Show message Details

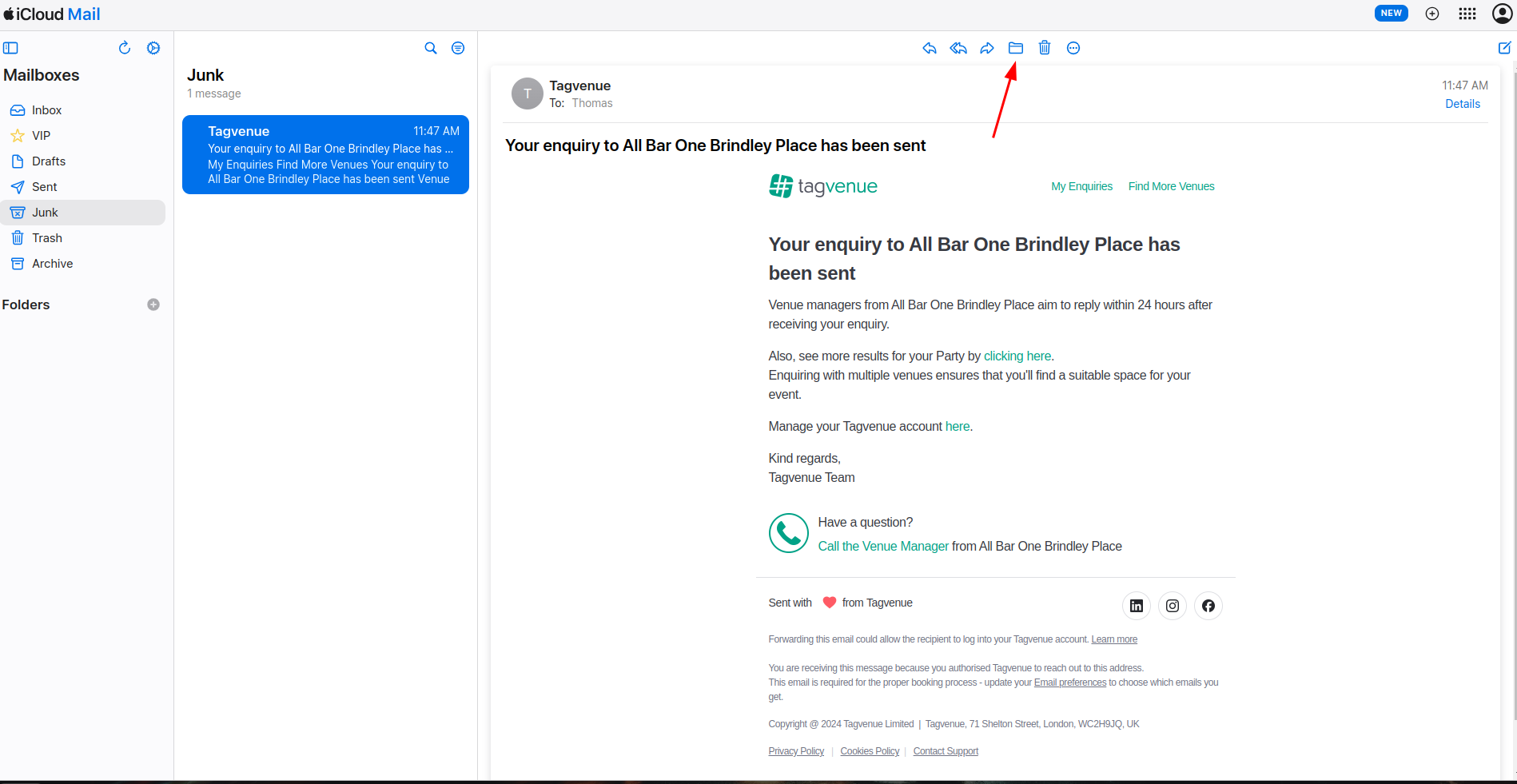[1463, 104]
